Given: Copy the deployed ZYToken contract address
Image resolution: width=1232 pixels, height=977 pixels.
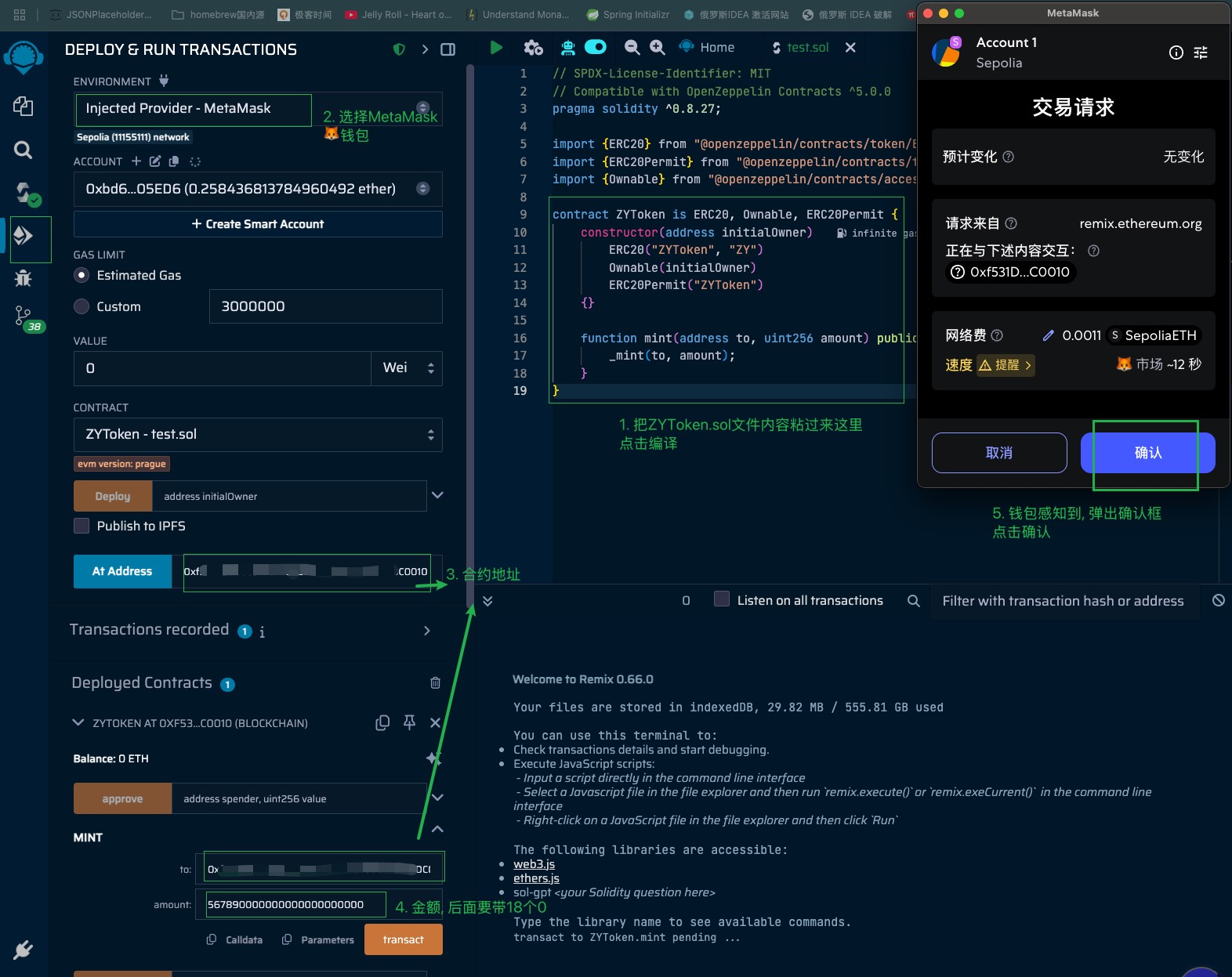Looking at the screenshot, I should pyautogui.click(x=382, y=722).
